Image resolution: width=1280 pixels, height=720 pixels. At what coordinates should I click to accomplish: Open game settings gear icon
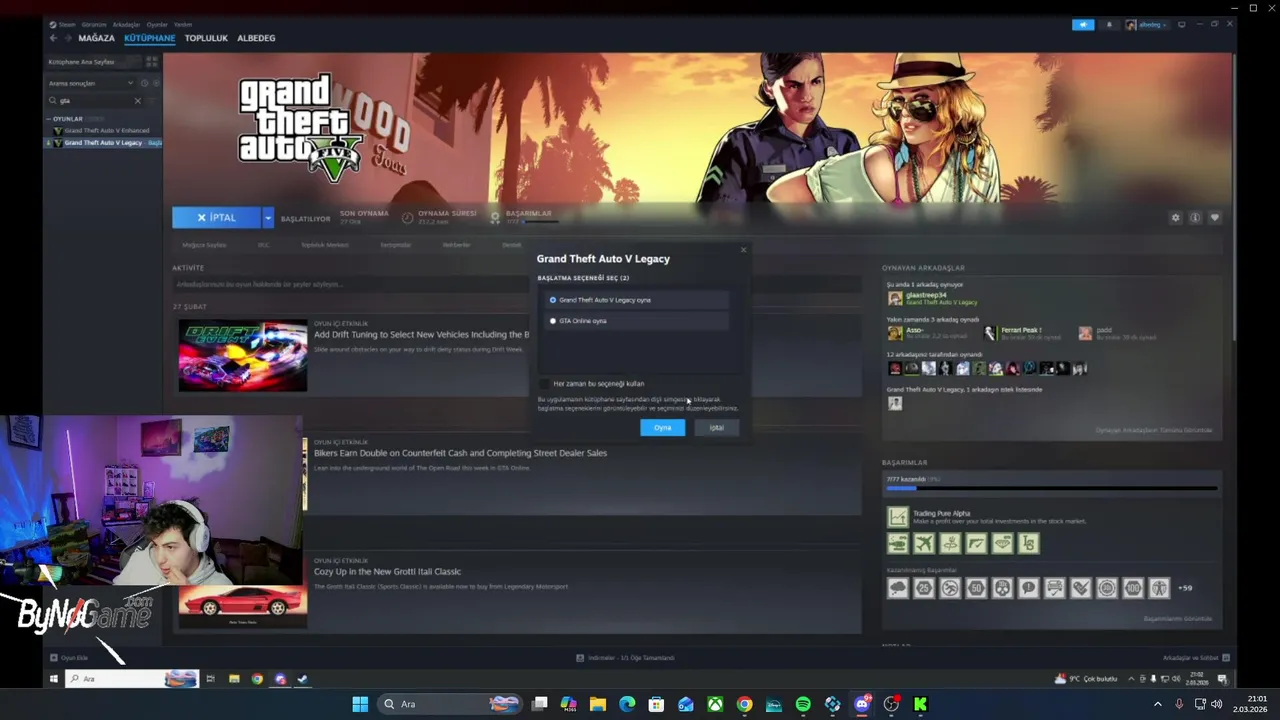[1176, 218]
